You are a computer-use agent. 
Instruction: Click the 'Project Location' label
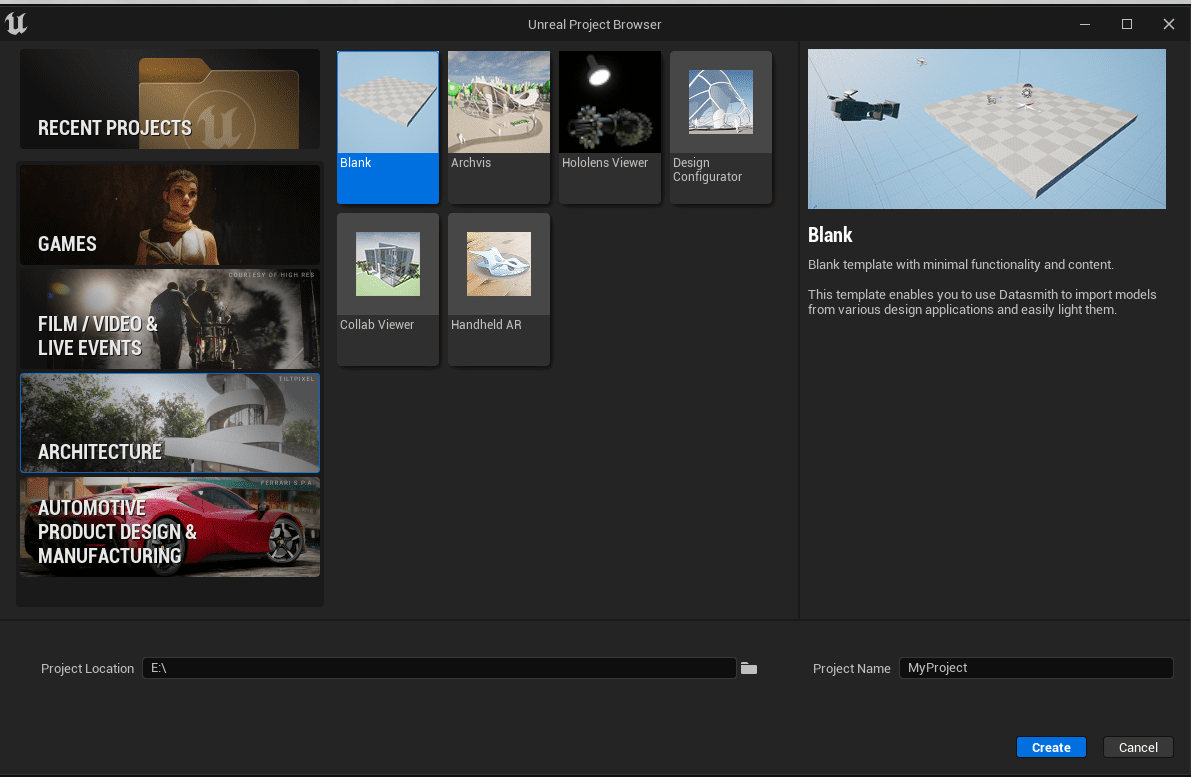[87, 668]
